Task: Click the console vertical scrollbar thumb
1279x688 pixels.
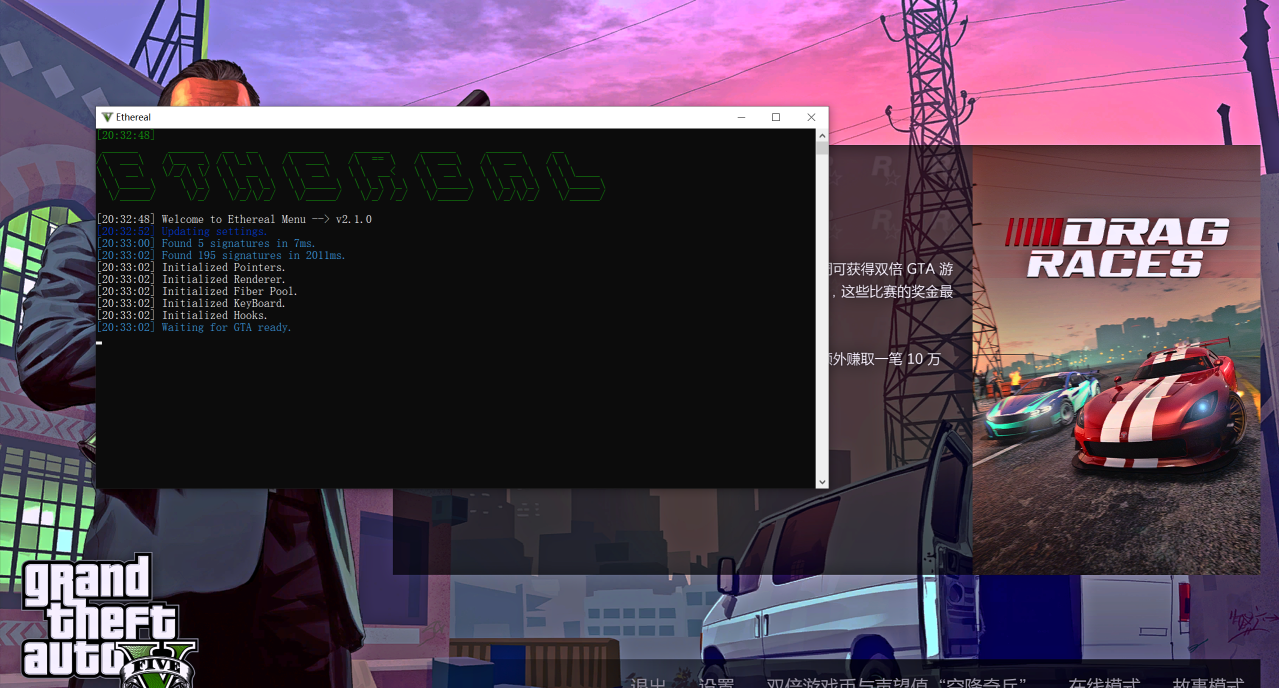Action: coord(822,148)
